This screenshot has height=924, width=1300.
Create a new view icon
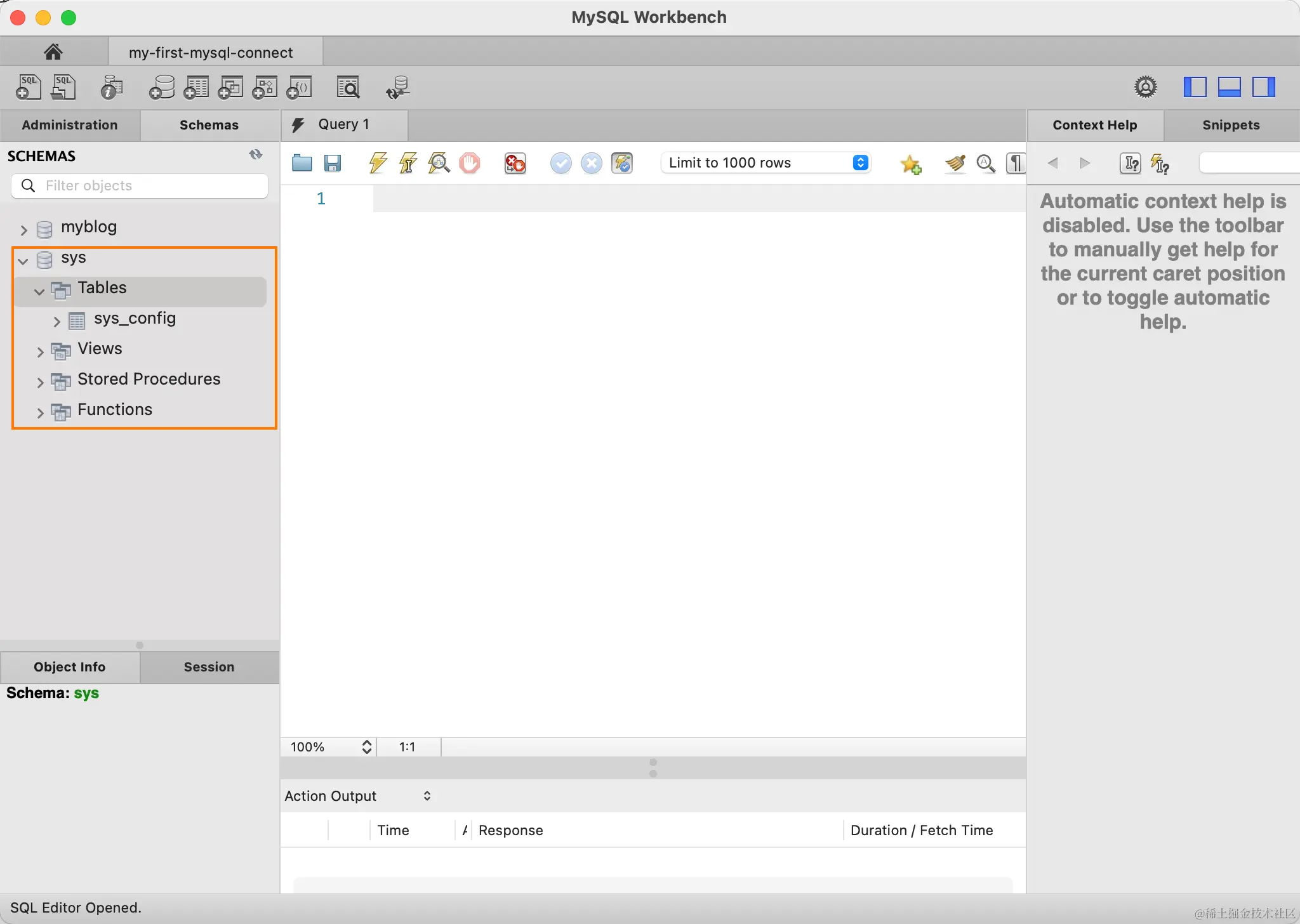click(230, 87)
